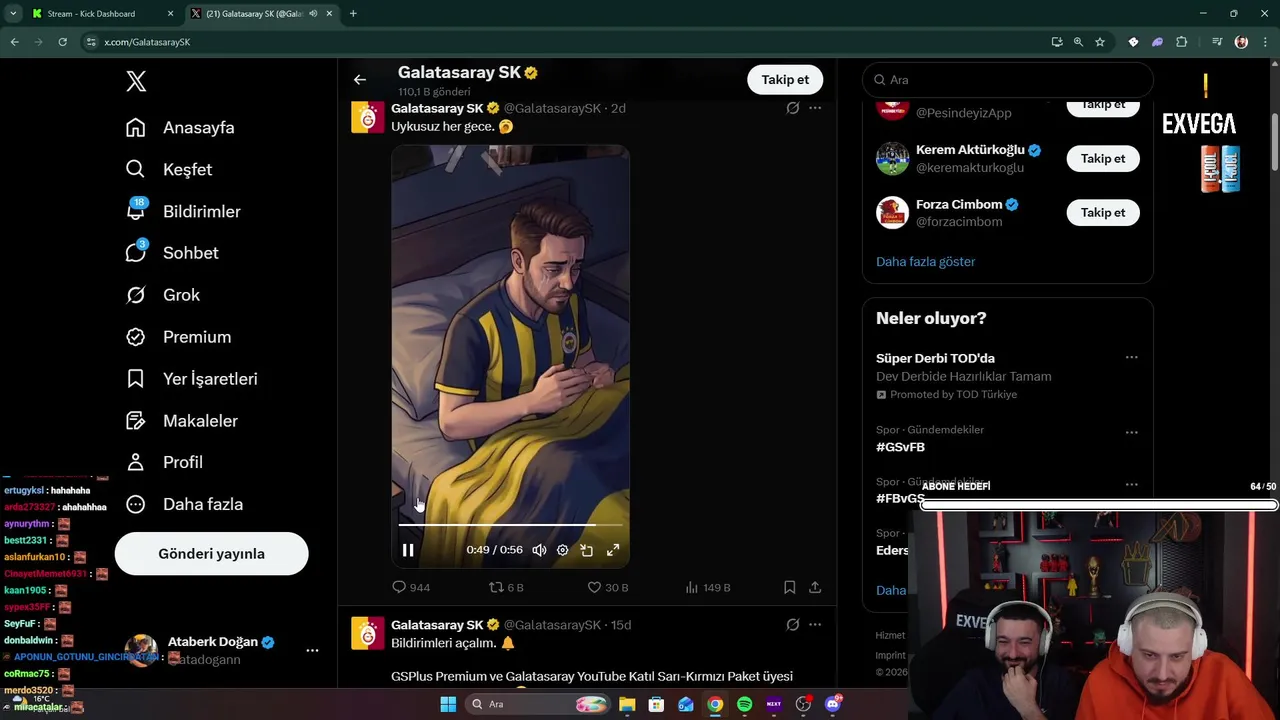Open Sohbet messages

(x=172, y=253)
